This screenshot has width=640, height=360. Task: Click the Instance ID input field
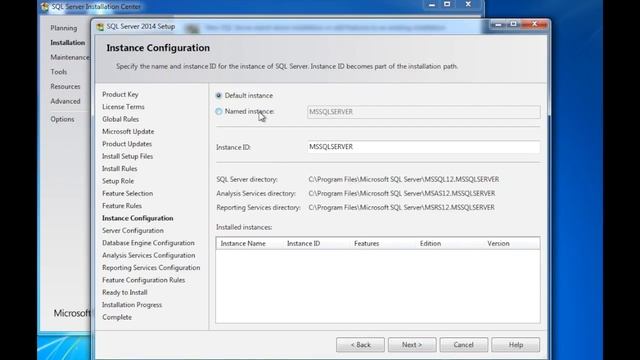(x=424, y=147)
